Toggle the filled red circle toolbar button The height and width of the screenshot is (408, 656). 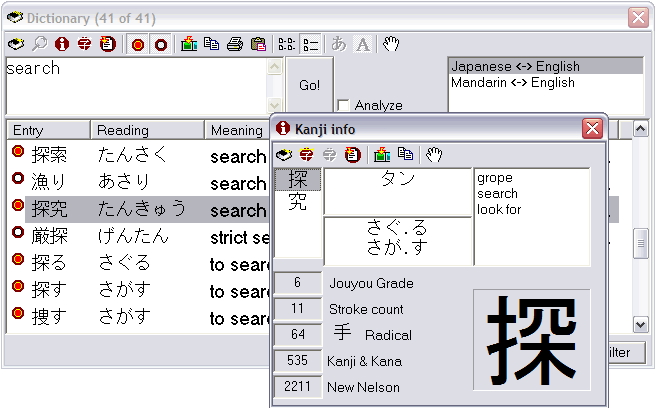[137, 44]
